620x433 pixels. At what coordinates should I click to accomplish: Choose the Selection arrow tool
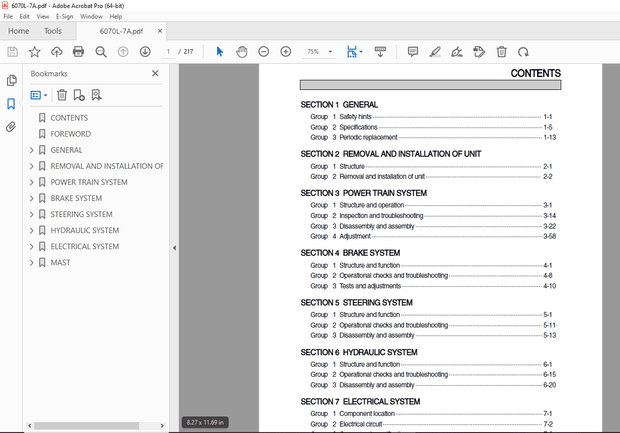coord(220,52)
